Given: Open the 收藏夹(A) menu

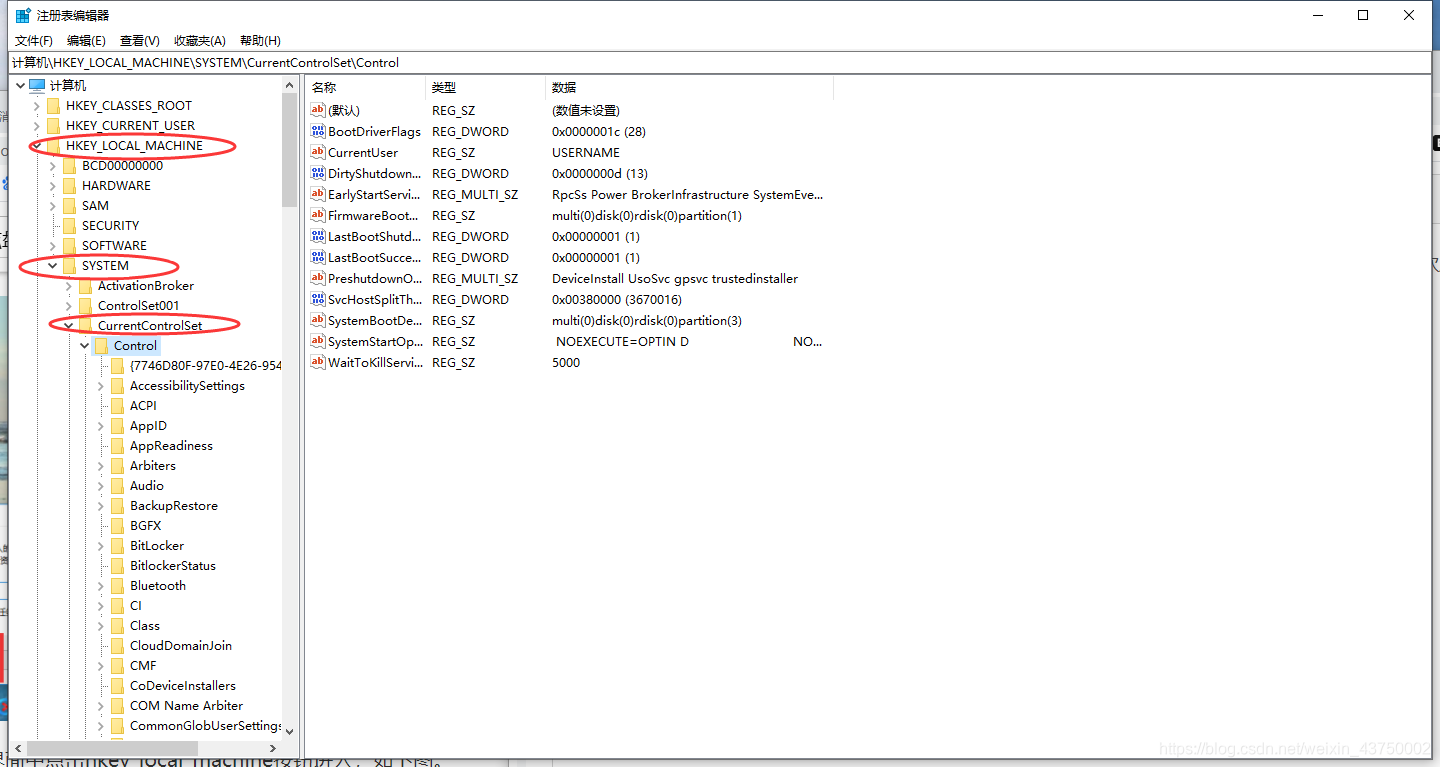Looking at the screenshot, I should click(200, 41).
